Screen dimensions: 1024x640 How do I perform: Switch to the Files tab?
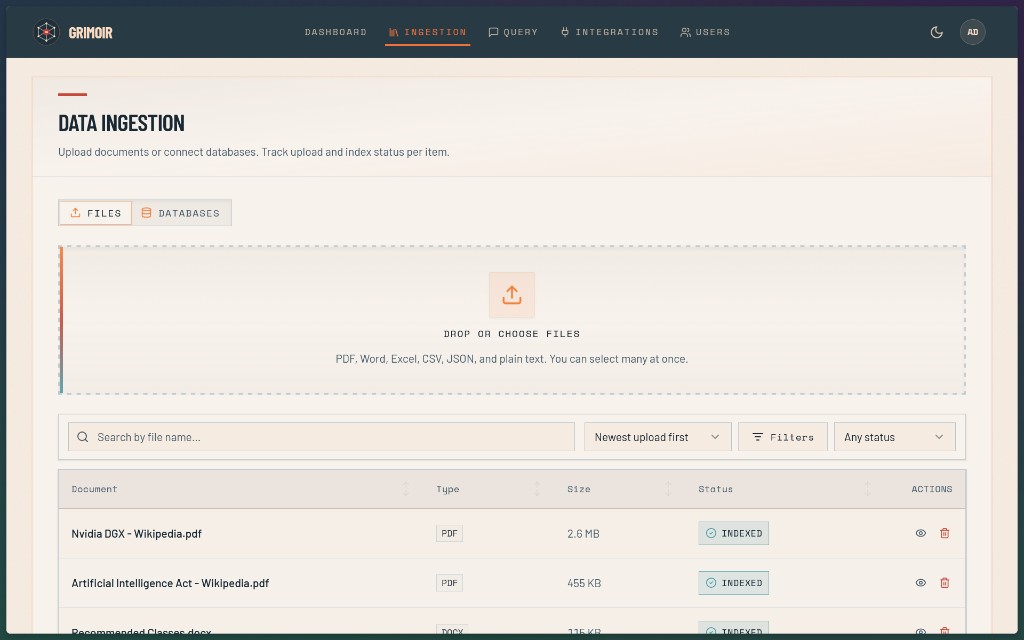95,213
